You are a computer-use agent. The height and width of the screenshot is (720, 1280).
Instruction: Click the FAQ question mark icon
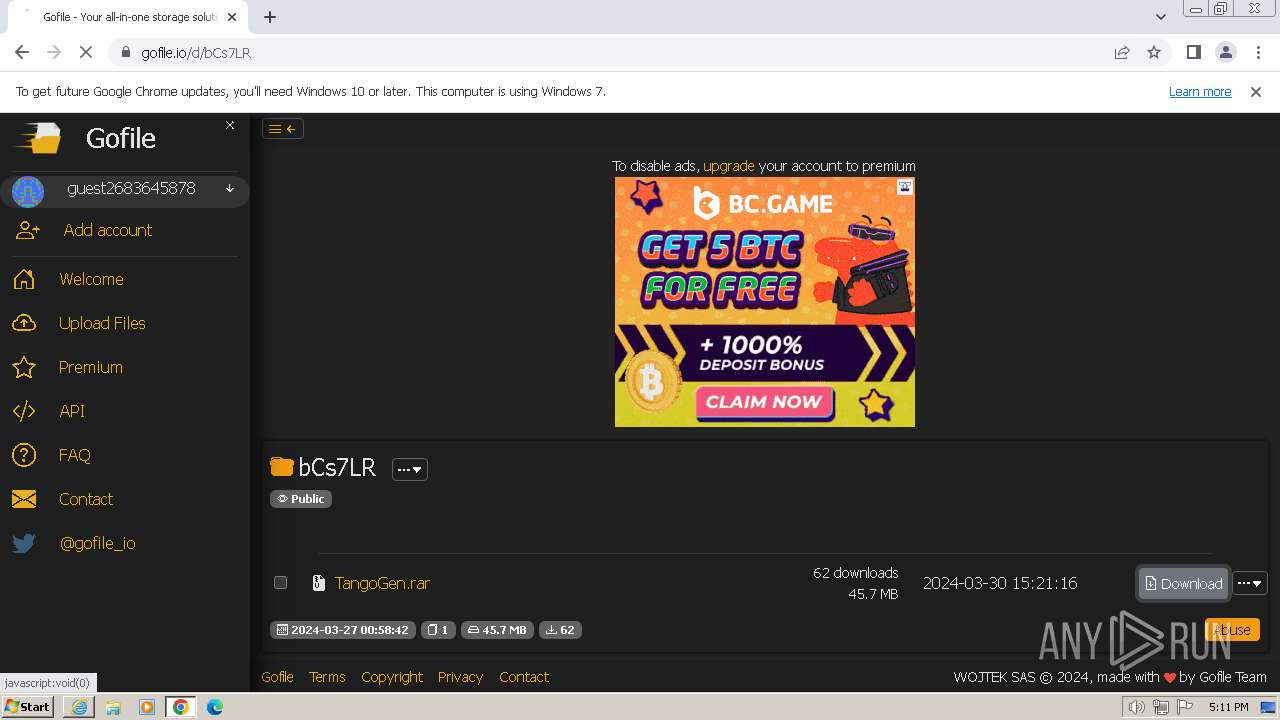tap(24, 455)
